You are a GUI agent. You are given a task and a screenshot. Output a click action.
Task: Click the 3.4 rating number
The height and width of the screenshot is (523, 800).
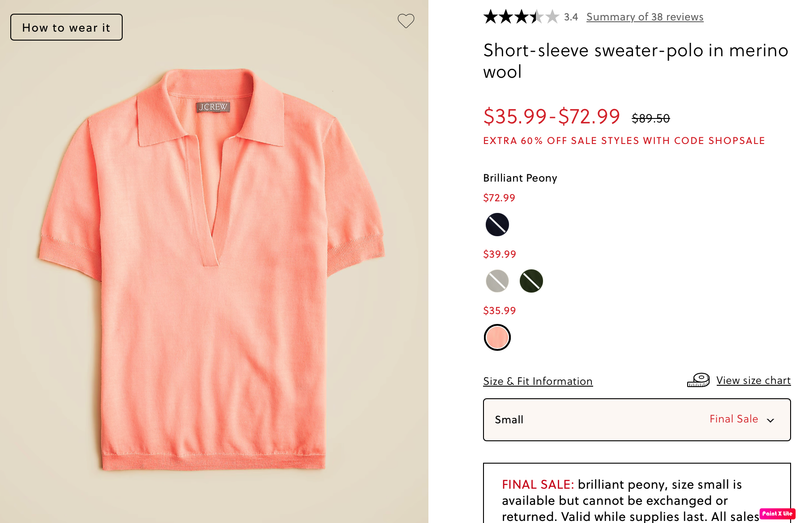pos(571,17)
